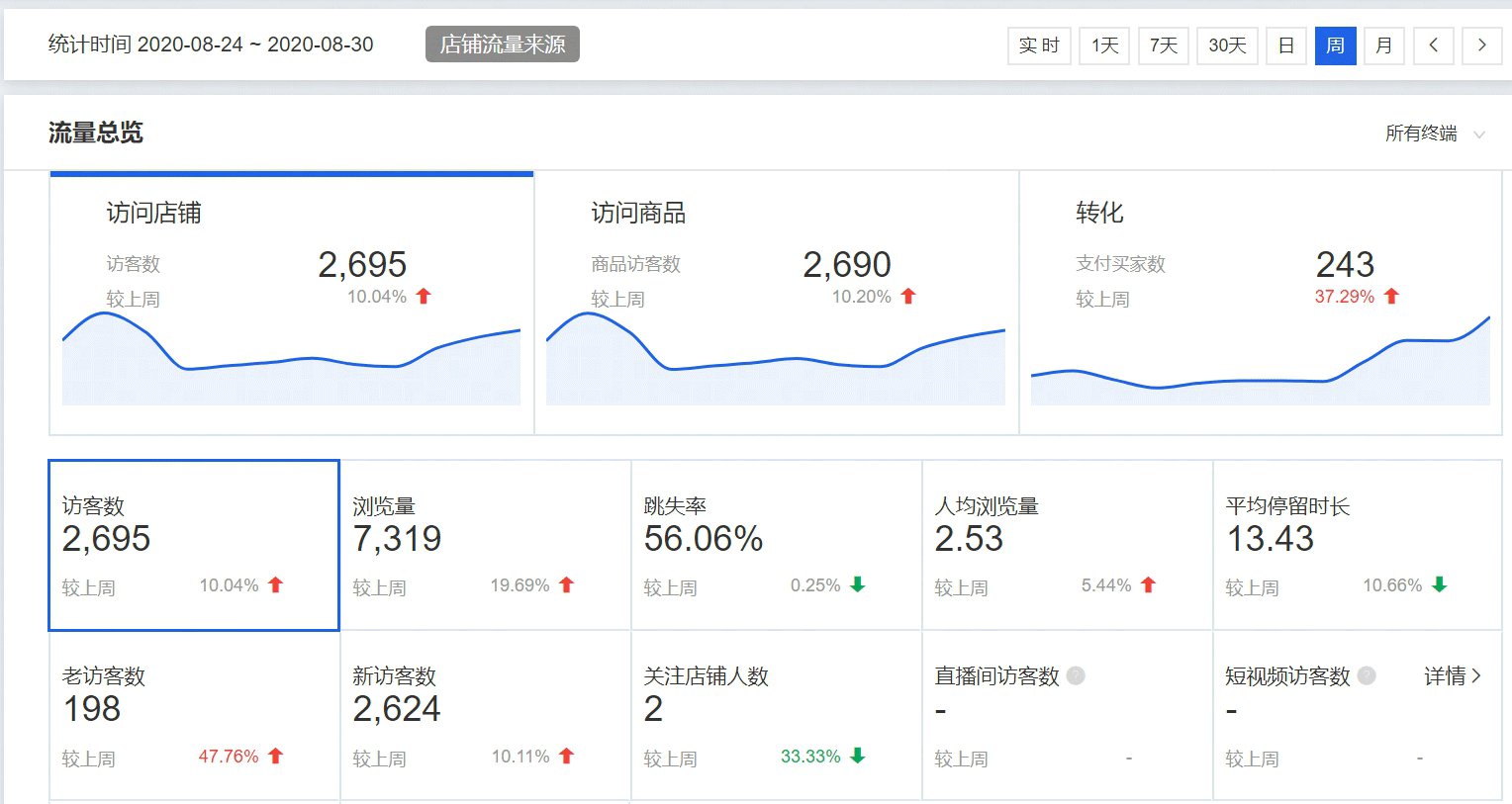Select the active 周 period button
The width and height of the screenshot is (1512, 804).
coord(1335,45)
